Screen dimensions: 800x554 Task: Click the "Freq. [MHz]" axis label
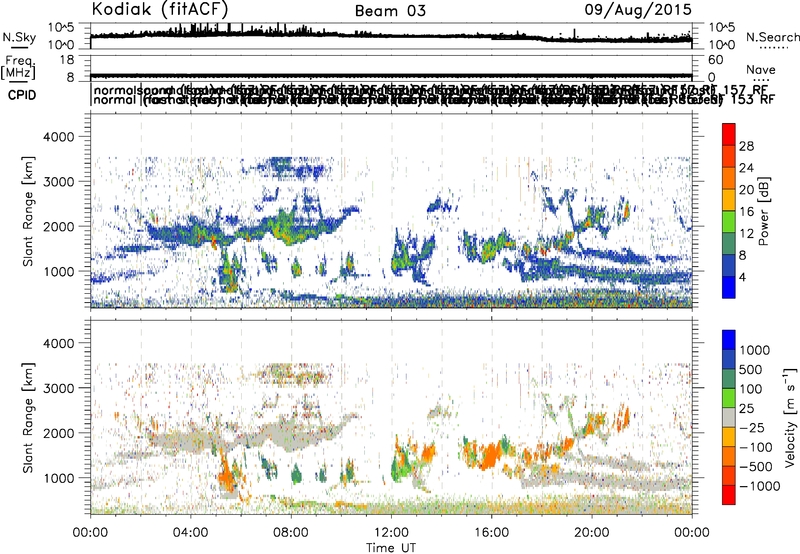[18, 68]
